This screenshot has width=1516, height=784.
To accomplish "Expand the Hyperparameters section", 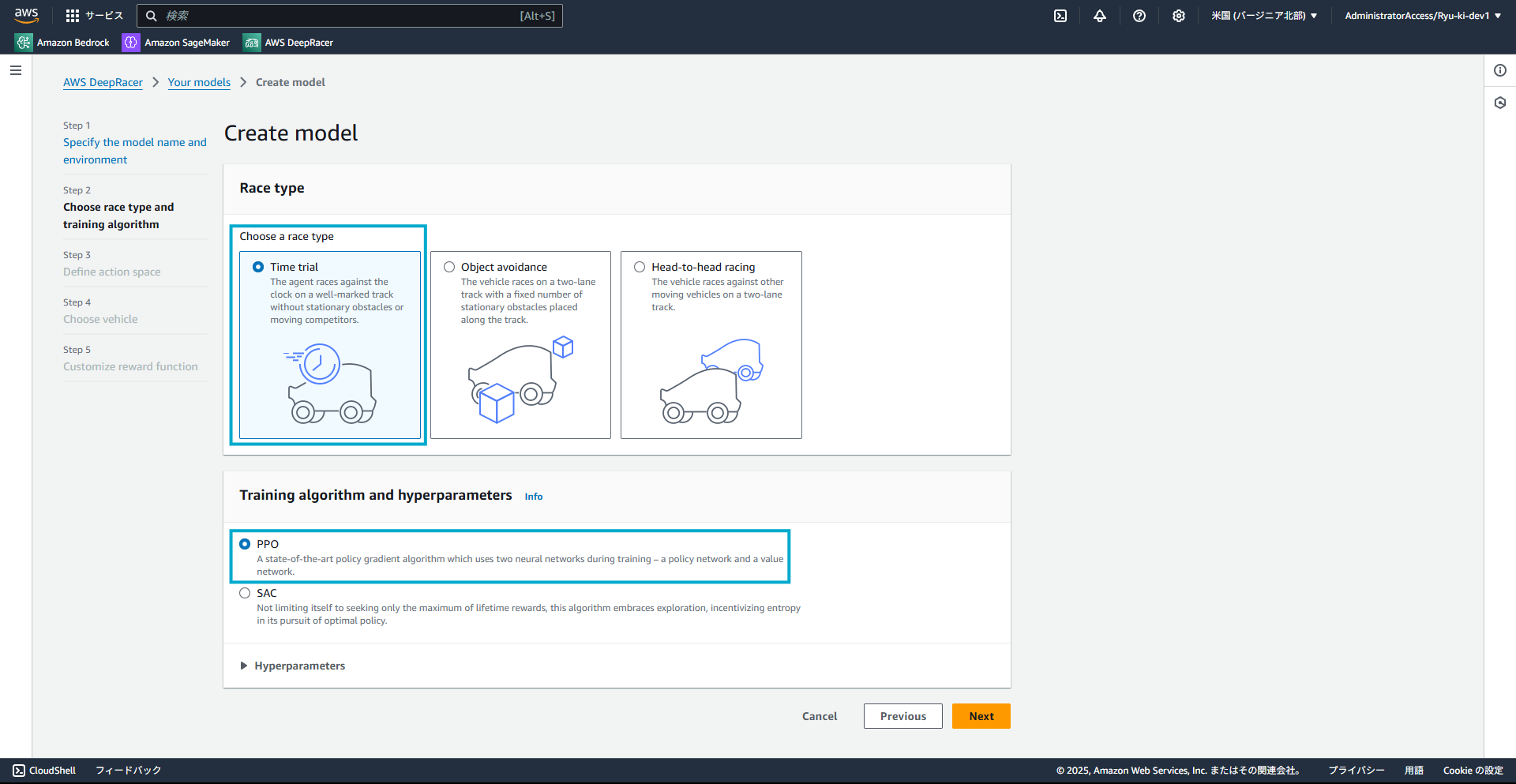I will tap(292, 666).
